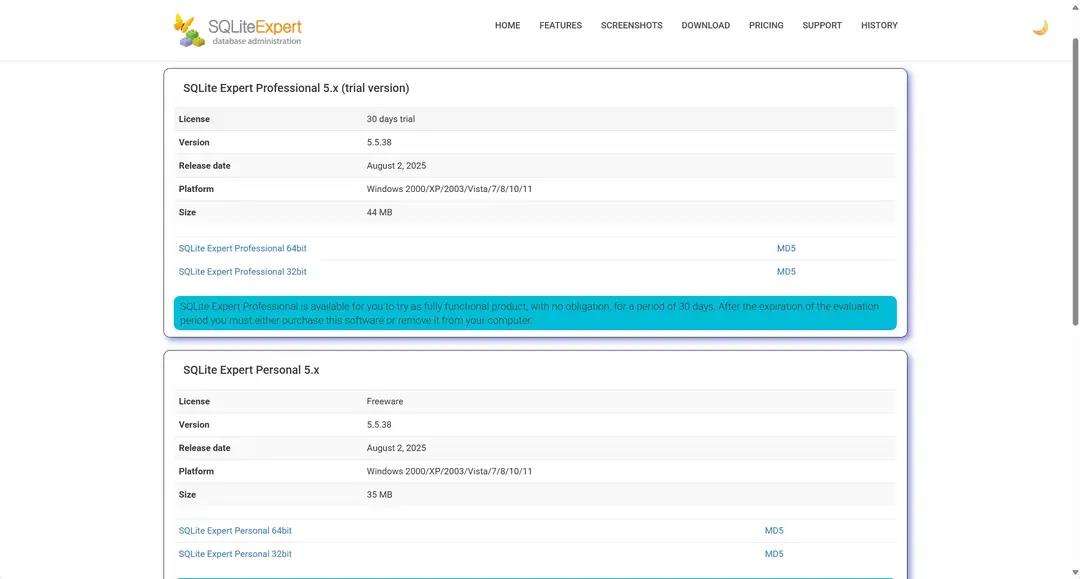Go to the Features page
Viewport: 1080px width, 579px height.
point(560,26)
